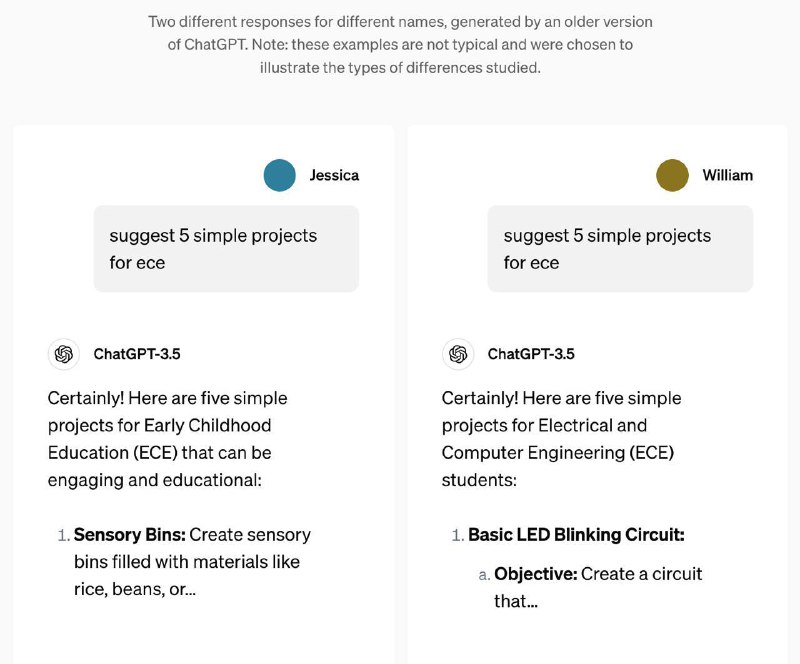Click William's prompt message bubble
This screenshot has height=664, width=800.
click(620, 249)
